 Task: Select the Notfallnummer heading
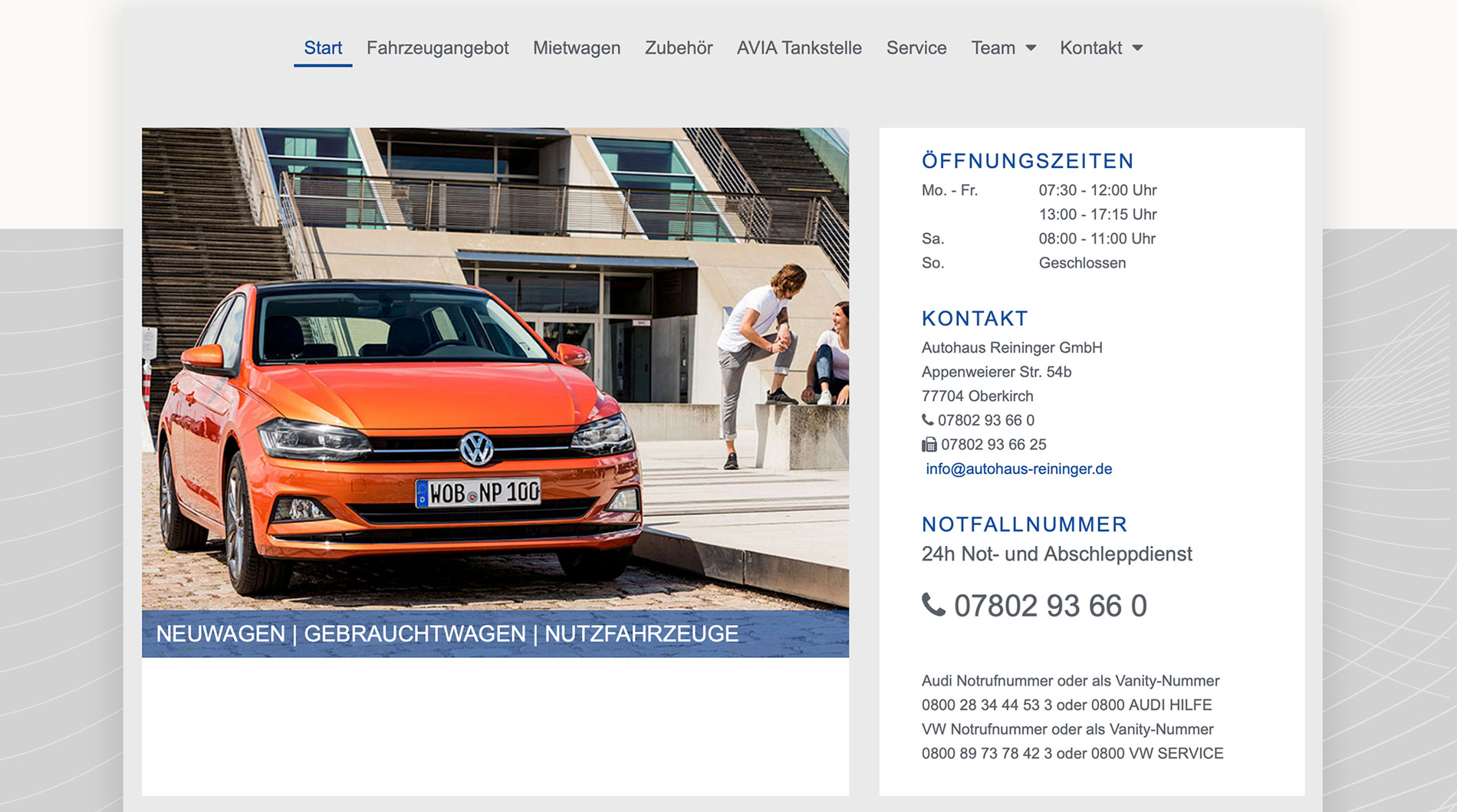tap(1025, 524)
